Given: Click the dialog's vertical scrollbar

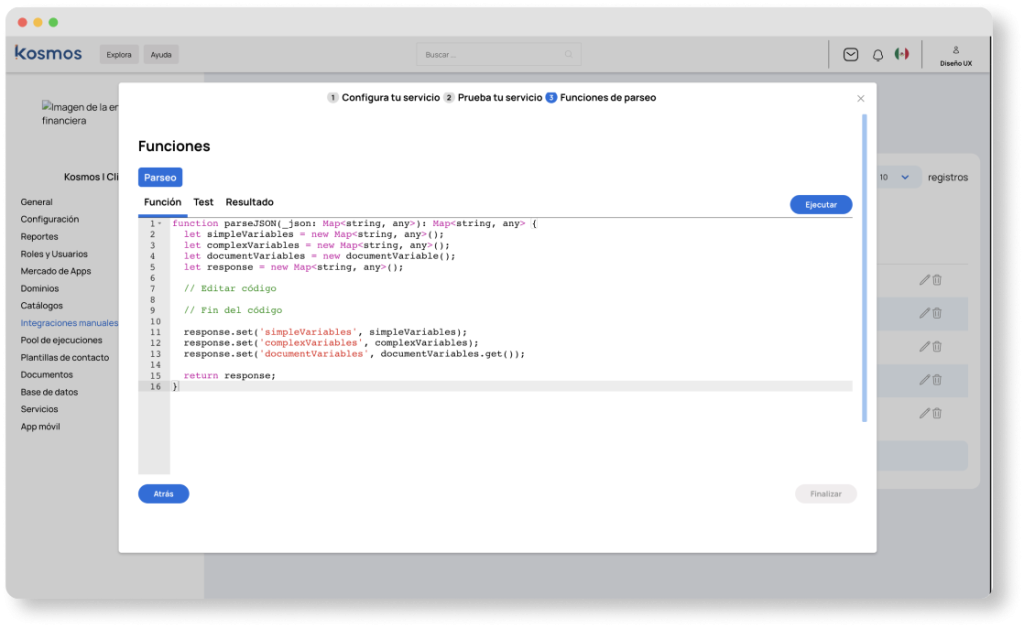Looking at the screenshot, I should coord(865,268).
